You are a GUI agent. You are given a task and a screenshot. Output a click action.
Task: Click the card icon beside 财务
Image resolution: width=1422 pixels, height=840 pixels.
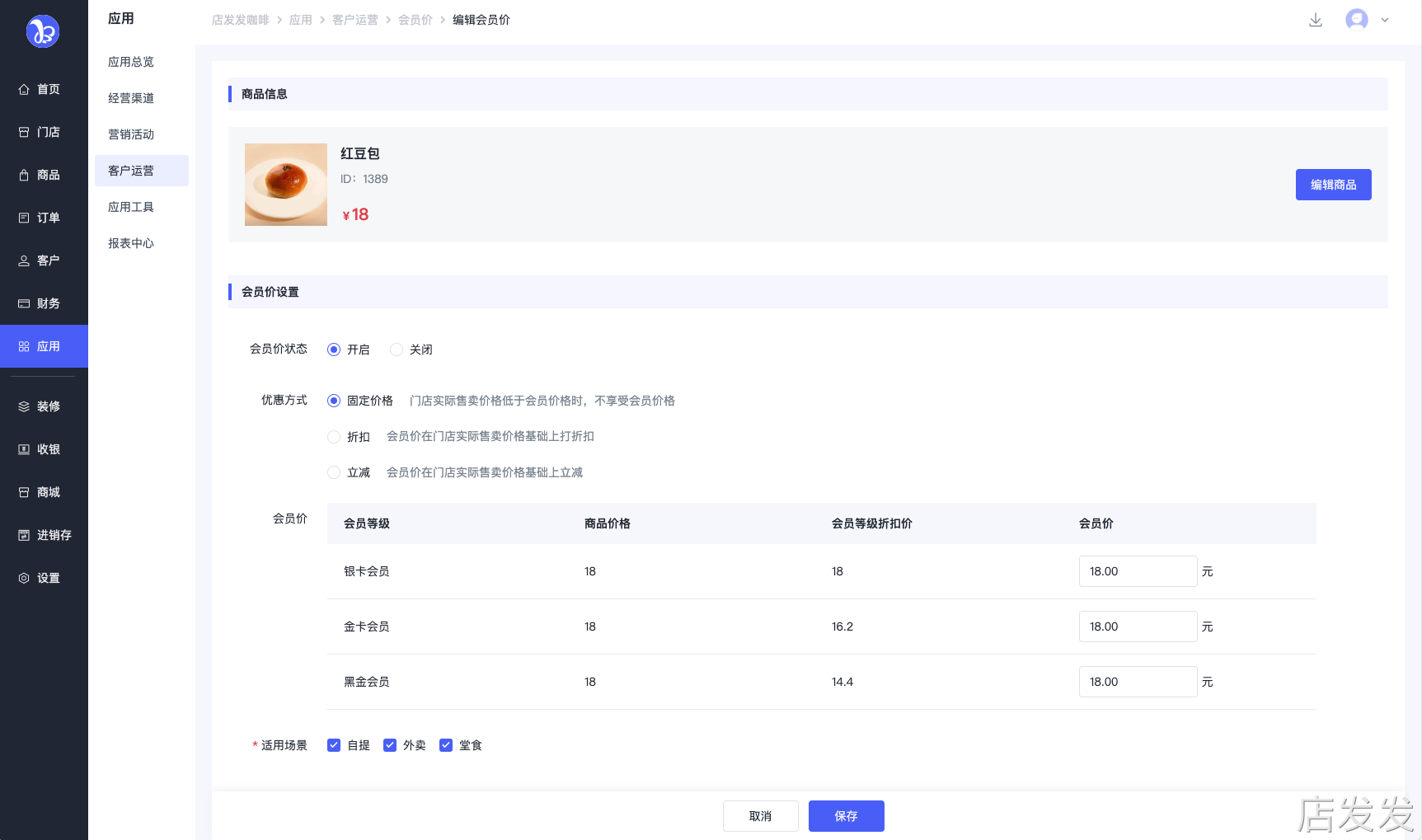(x=24, y=303)
